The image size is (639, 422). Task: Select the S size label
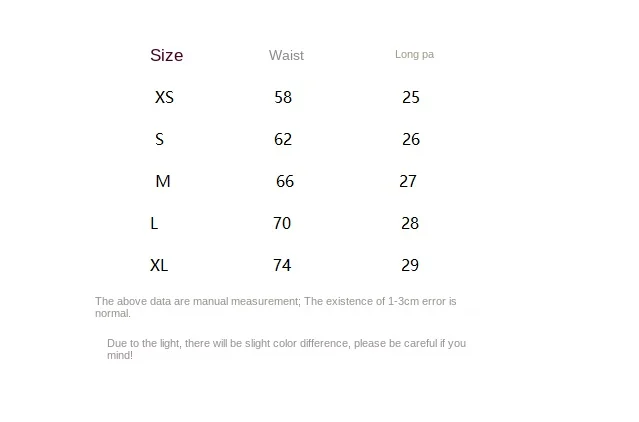(159, 139)
